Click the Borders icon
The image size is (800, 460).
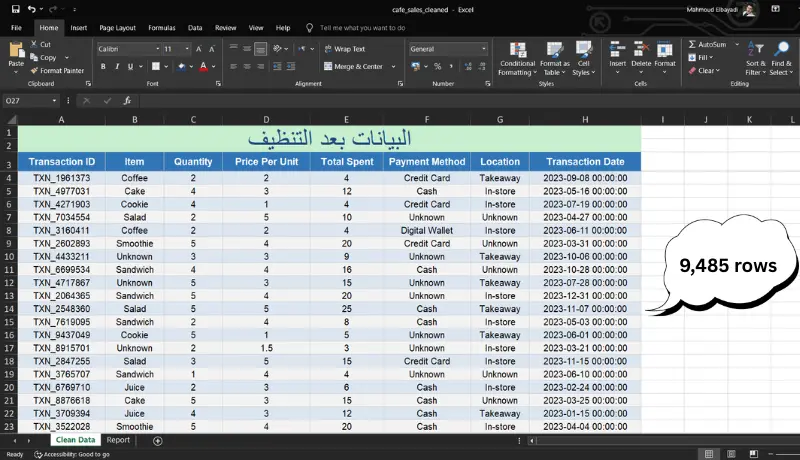coord(156,66)
